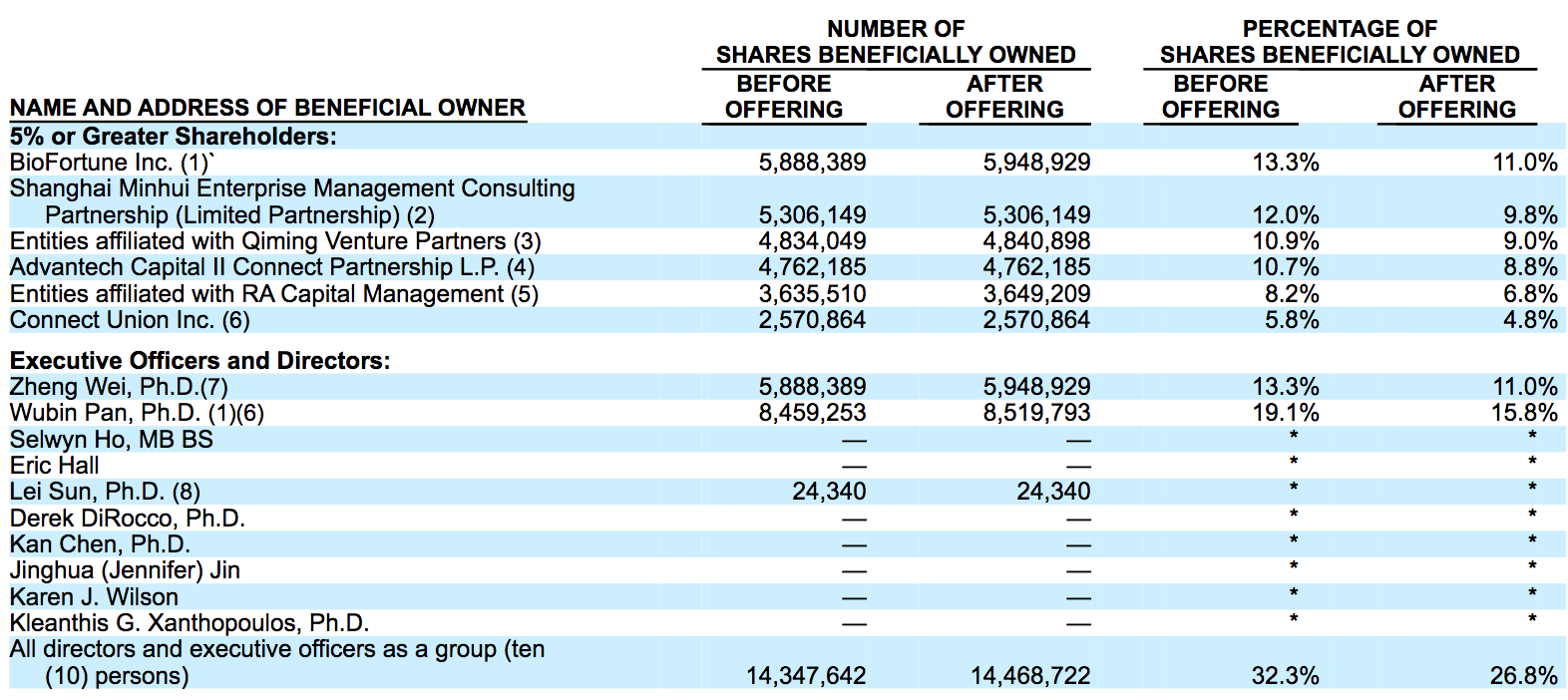The width and height of the screenshot is (1568, 700).
Task: Select BioFortune's before-offering percentage 13.3%
Action: 1286,163
